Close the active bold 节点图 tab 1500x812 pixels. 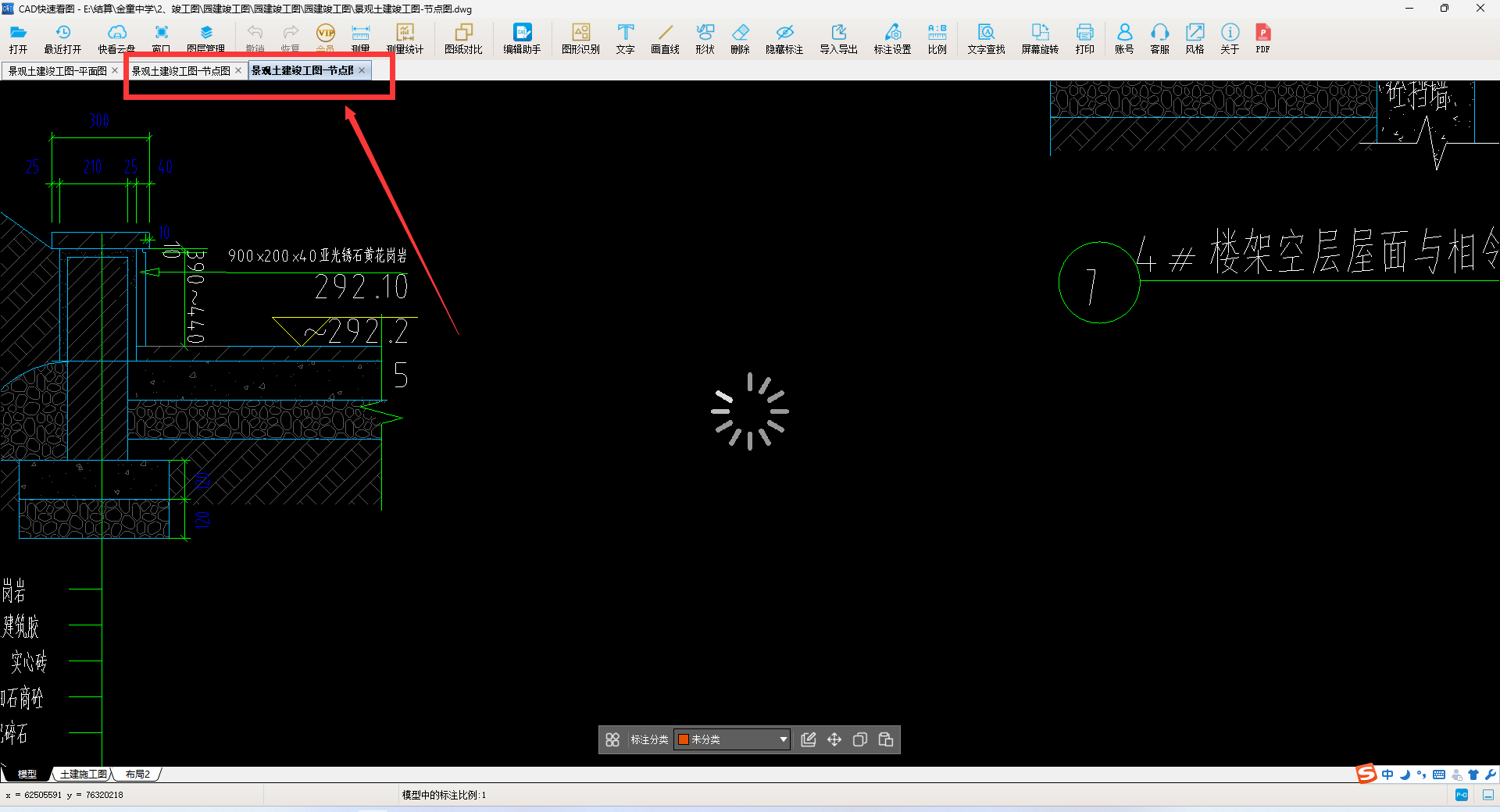coord(362,70)
